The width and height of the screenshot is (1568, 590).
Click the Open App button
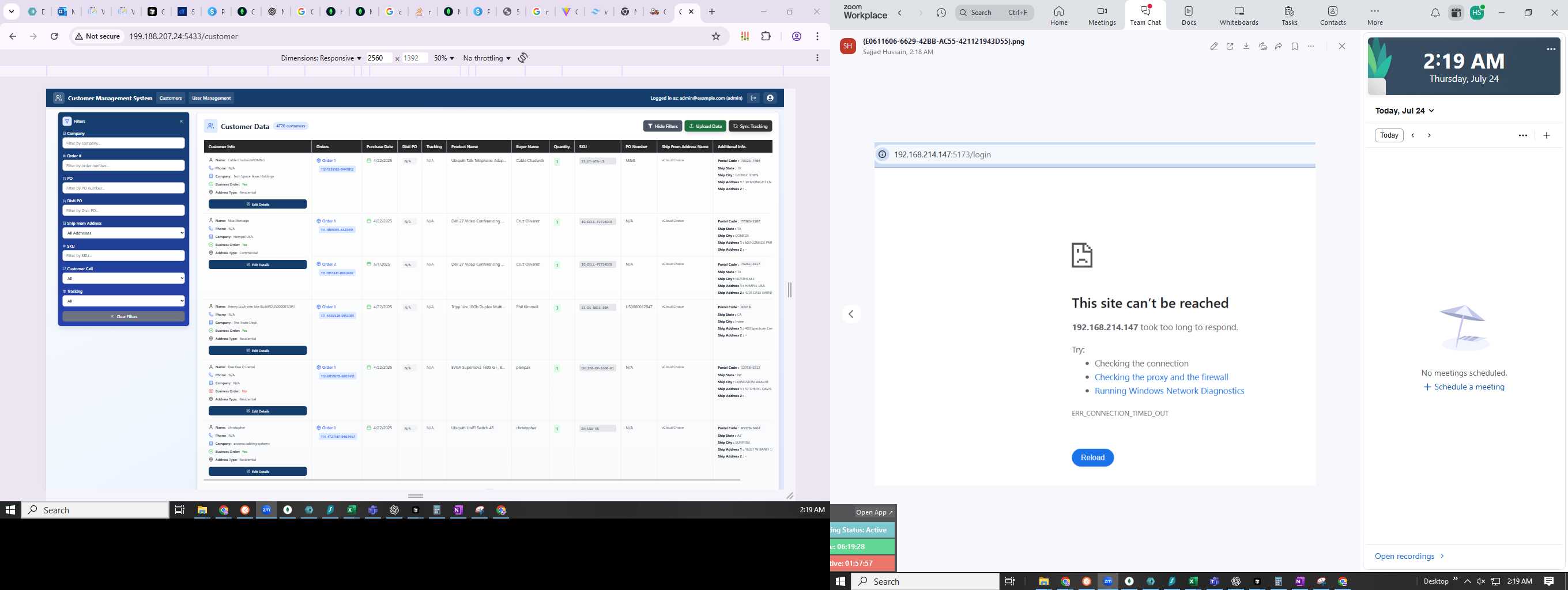click(873, 512)
